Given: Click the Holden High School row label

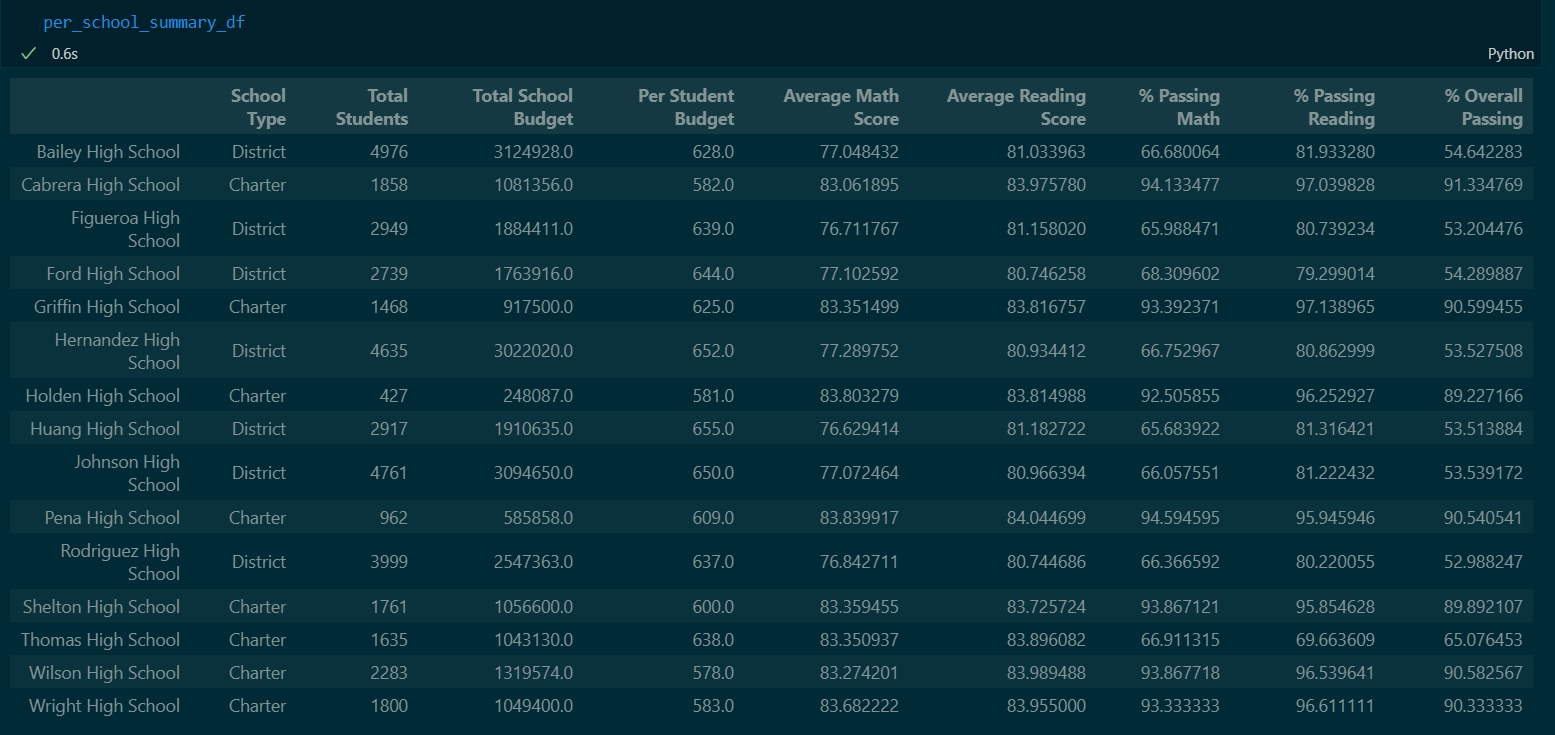Looking at the screenshot, I should (x=102, y=395).
